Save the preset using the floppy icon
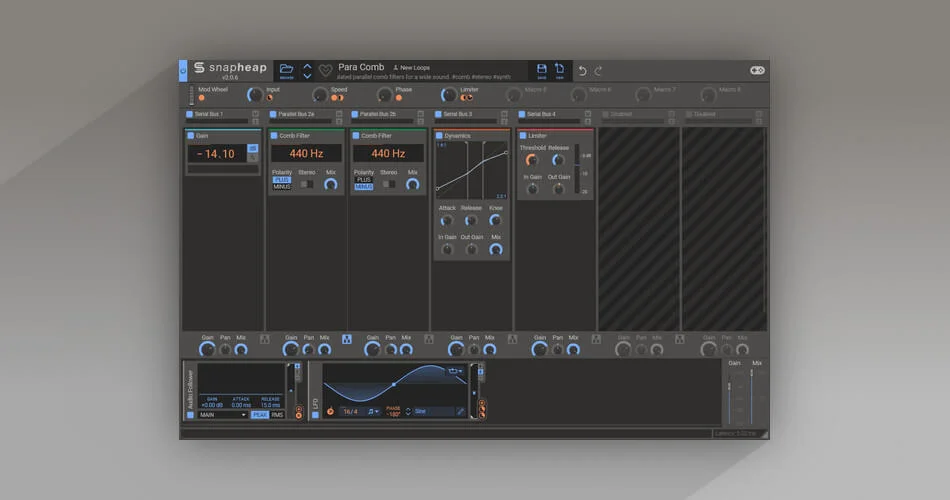 [542, 69]
